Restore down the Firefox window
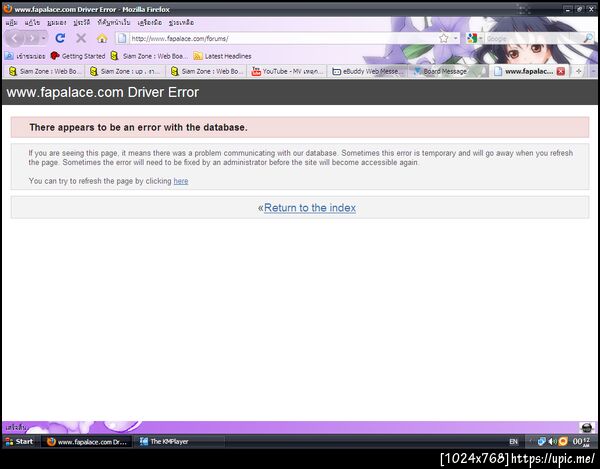The image size is (600, 469). pyautogui.click(x=580, y=9)
